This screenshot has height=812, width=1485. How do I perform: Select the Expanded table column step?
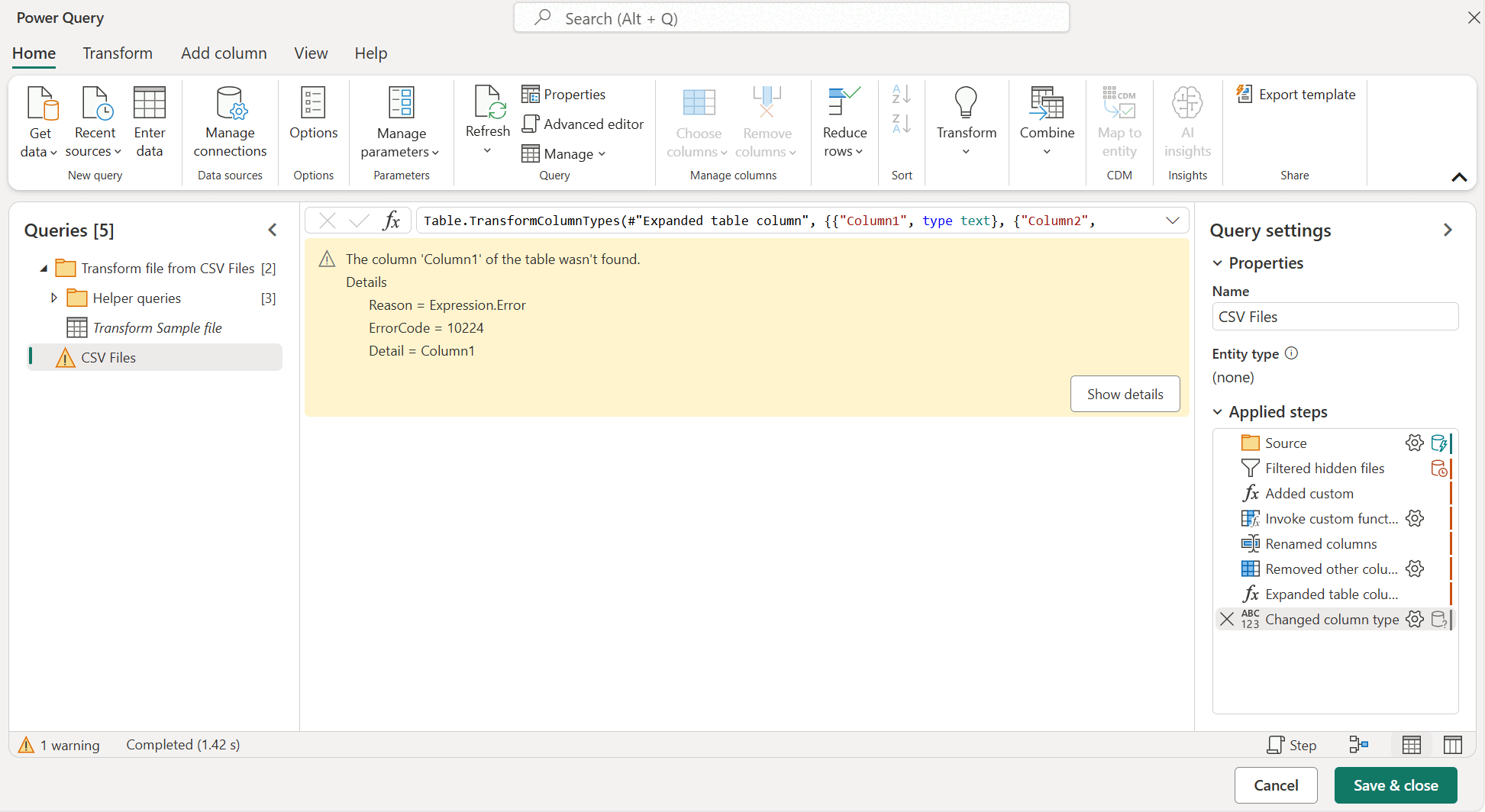[1331, 594]
